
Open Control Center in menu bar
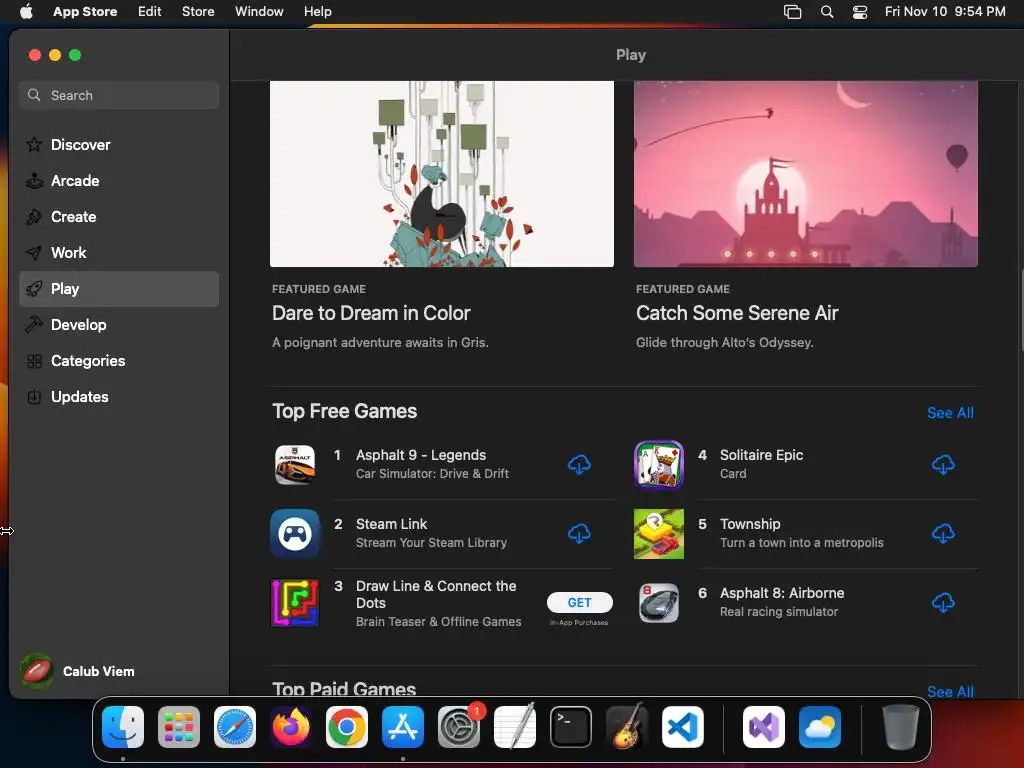[860, 12]
